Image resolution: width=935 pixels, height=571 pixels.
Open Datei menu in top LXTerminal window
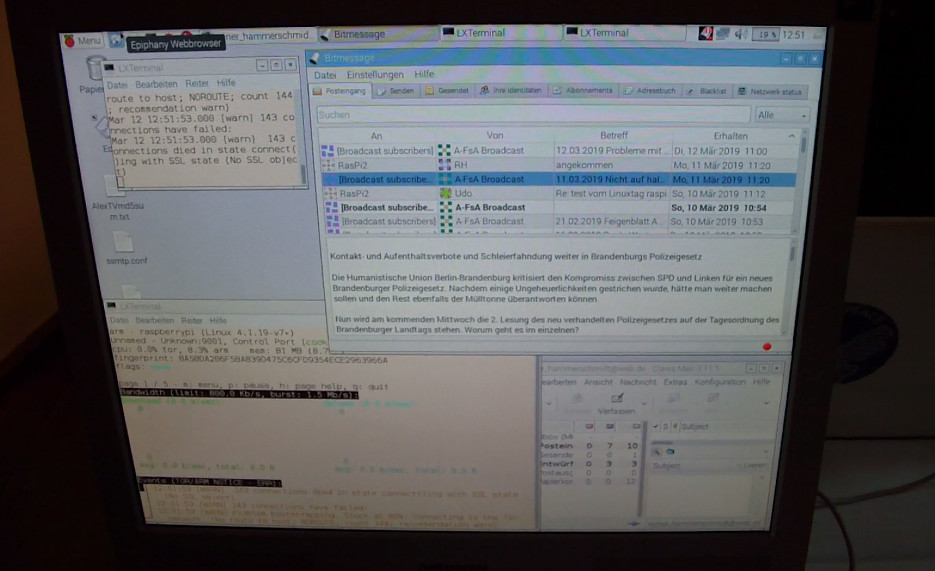pyautogui.click(x=116, y=85)
